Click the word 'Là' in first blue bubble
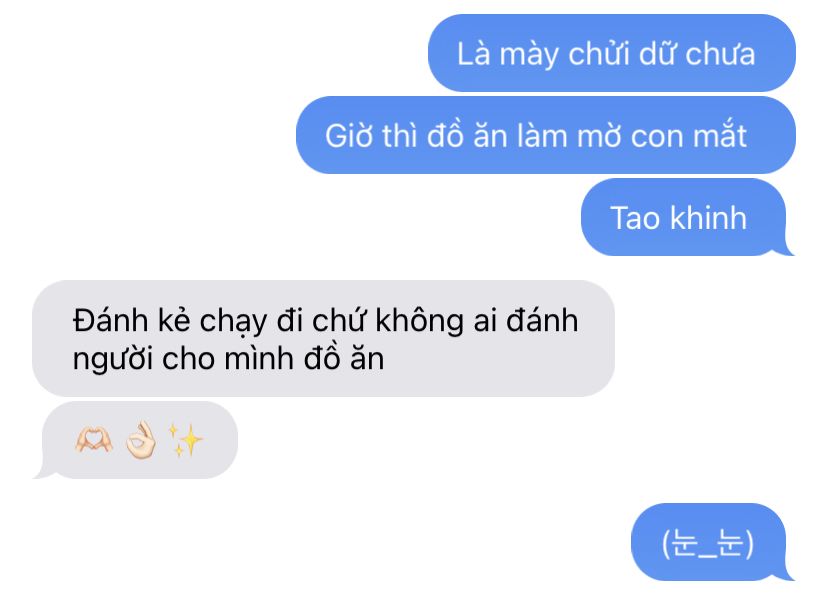The image size is (828, 604). (x=474, y=54)
